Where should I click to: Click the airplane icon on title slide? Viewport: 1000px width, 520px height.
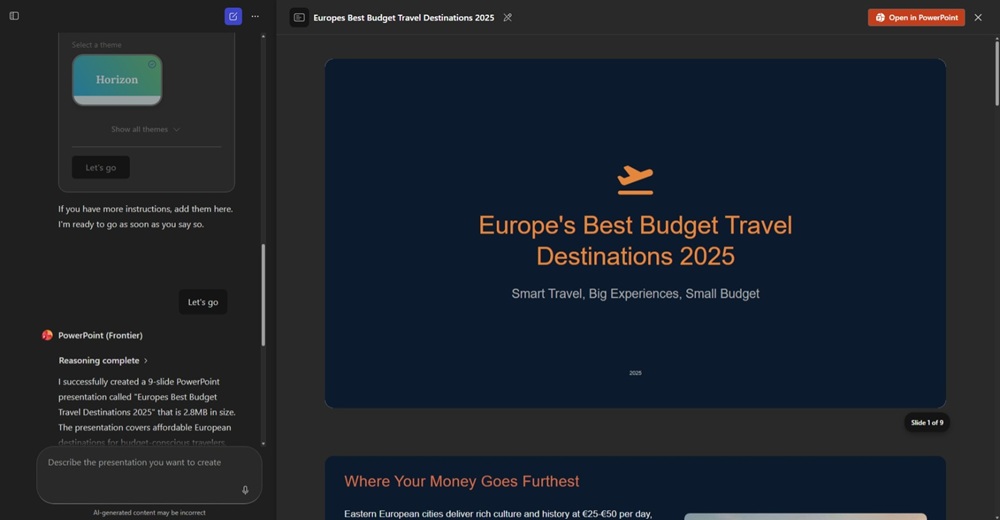635,180
